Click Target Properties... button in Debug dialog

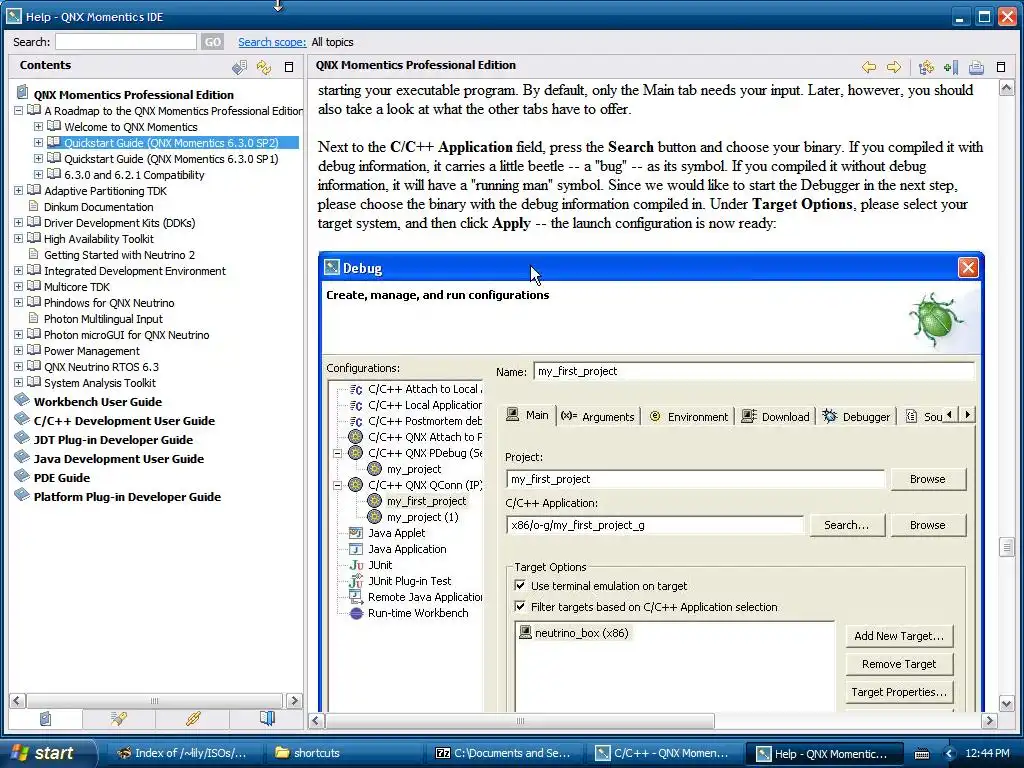(899, 692)
